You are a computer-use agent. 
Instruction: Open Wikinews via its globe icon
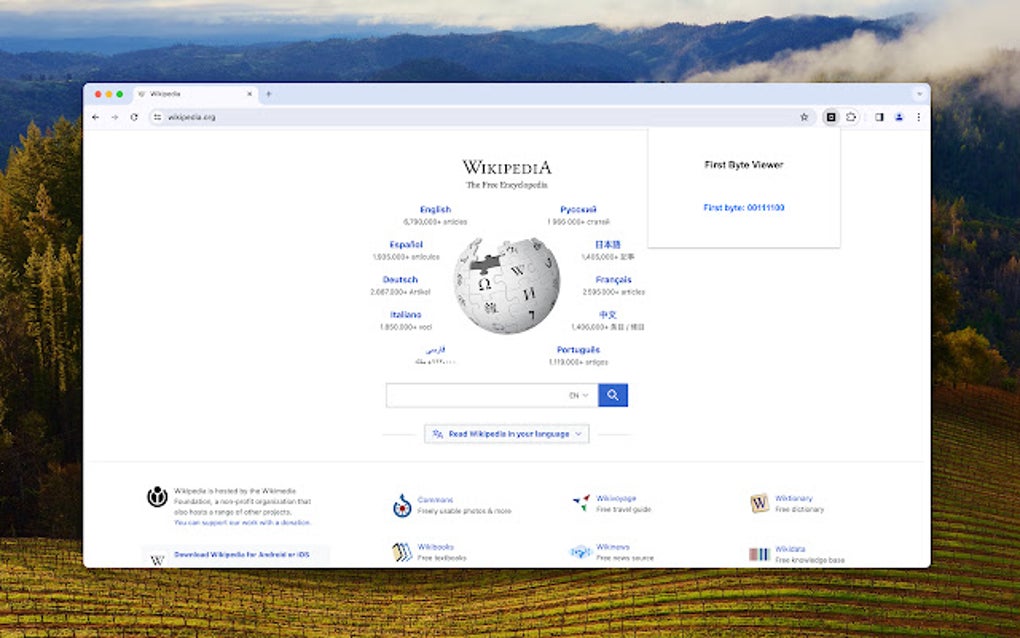click(x=580, y=551)
